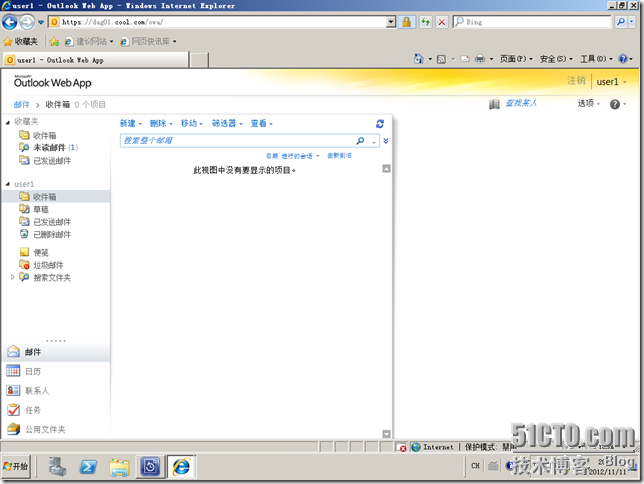Toggle the newest on top sort order
Screen dimensions: 644x484
coord(339,156)
